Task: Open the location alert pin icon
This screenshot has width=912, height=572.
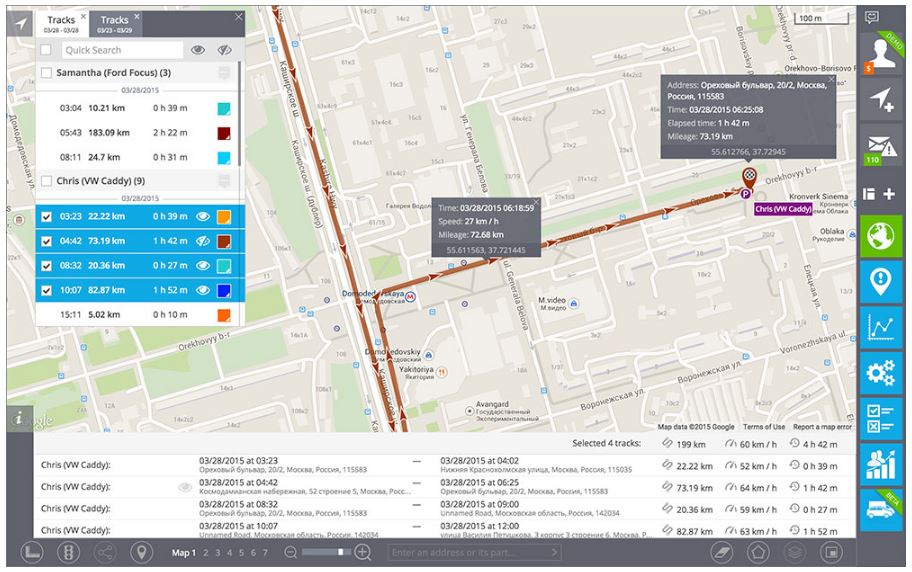Action: pos(881,282)
